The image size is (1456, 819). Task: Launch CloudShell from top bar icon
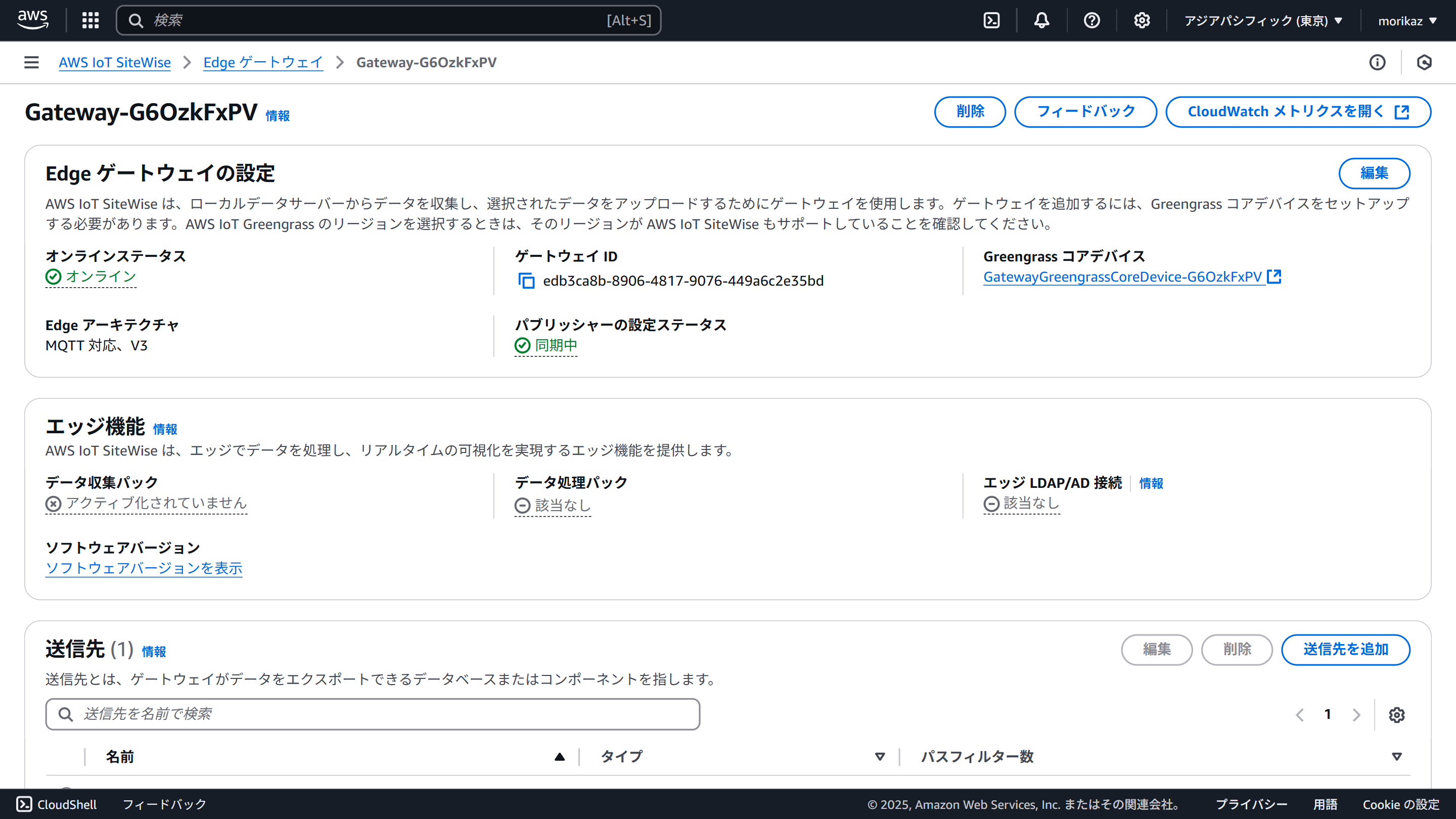pos(991,20)
